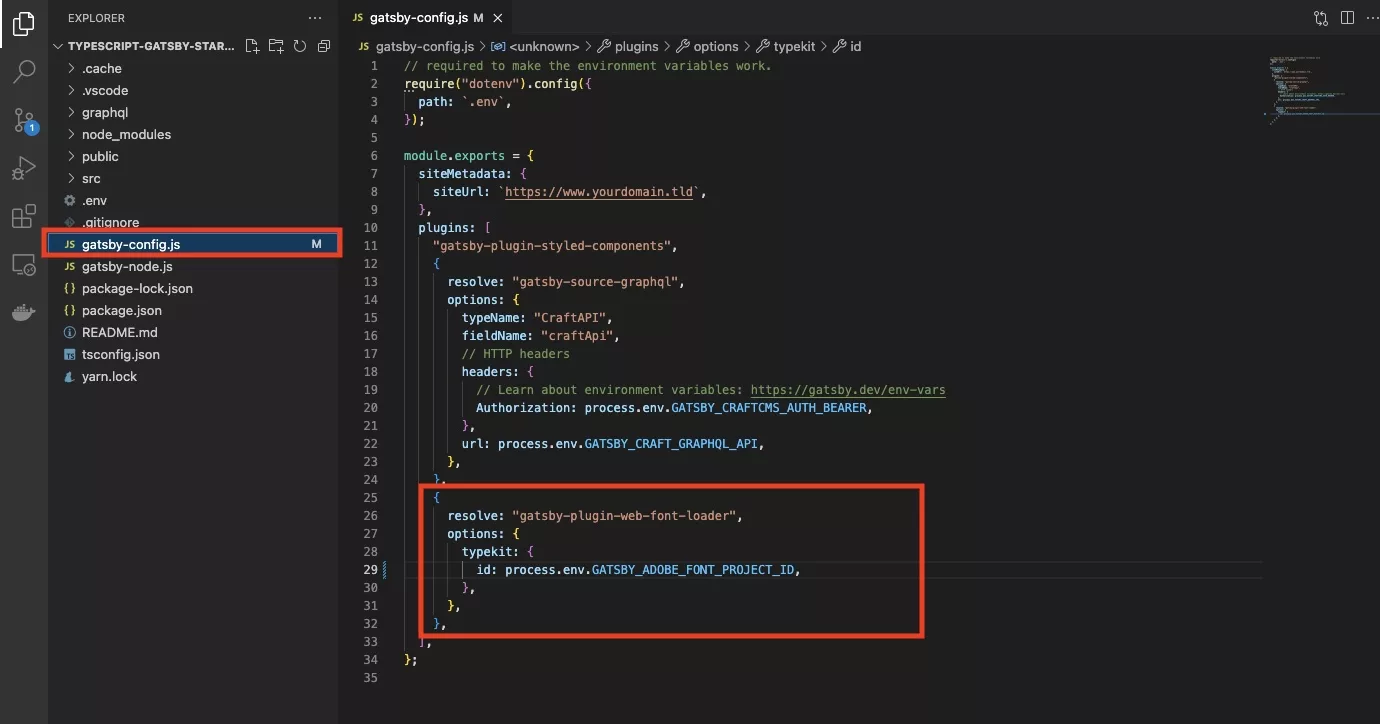Open the Explorer more actions ellipsis

tap(316, 18)
